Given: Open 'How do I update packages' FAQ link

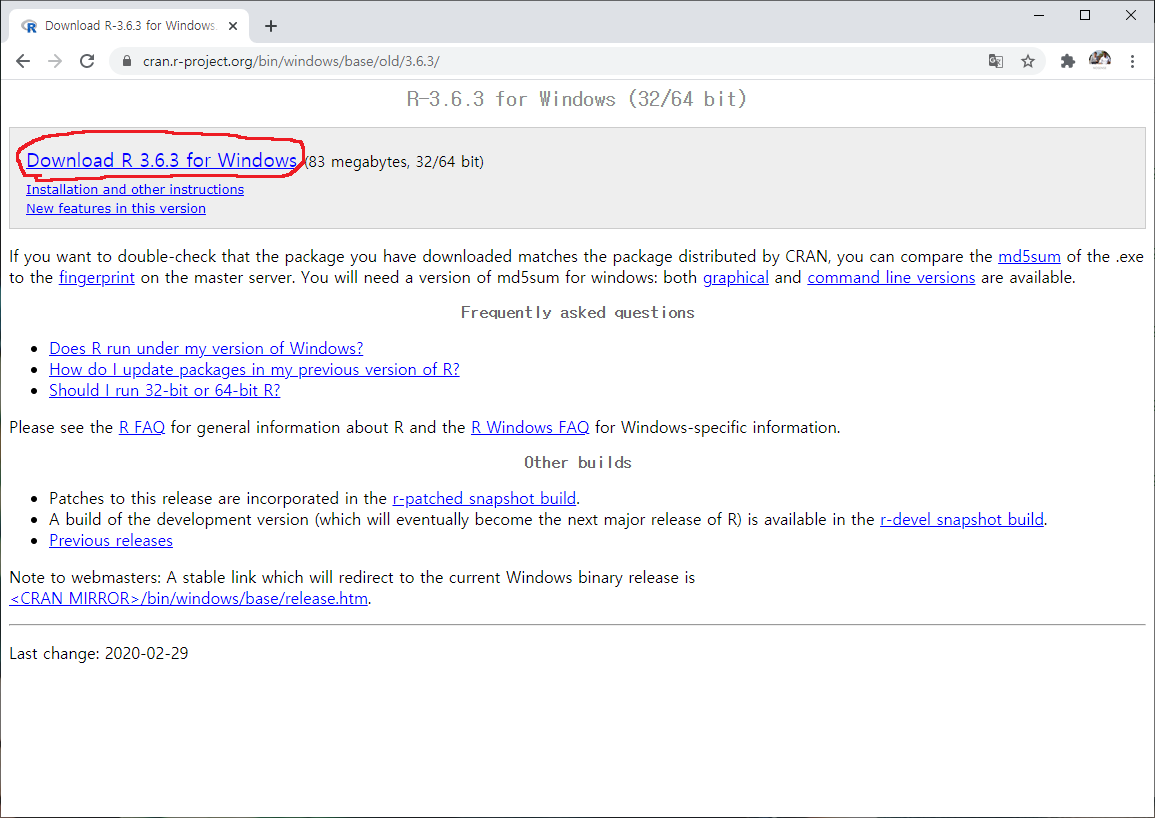Looking at the screenshot, I should click(x=254, y=370).
